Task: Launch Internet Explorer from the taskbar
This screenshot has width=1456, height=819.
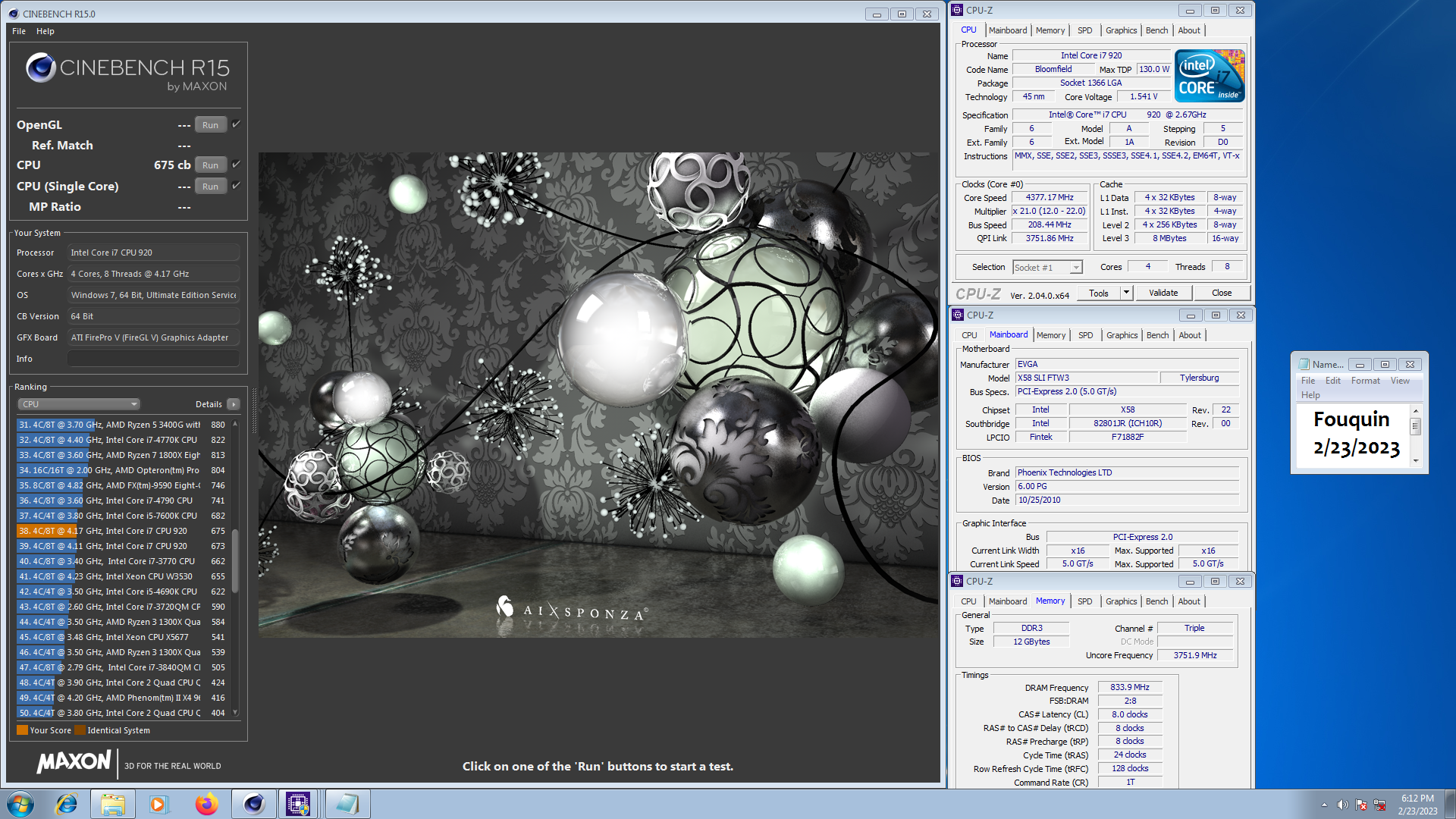Action: pos(67,804)
